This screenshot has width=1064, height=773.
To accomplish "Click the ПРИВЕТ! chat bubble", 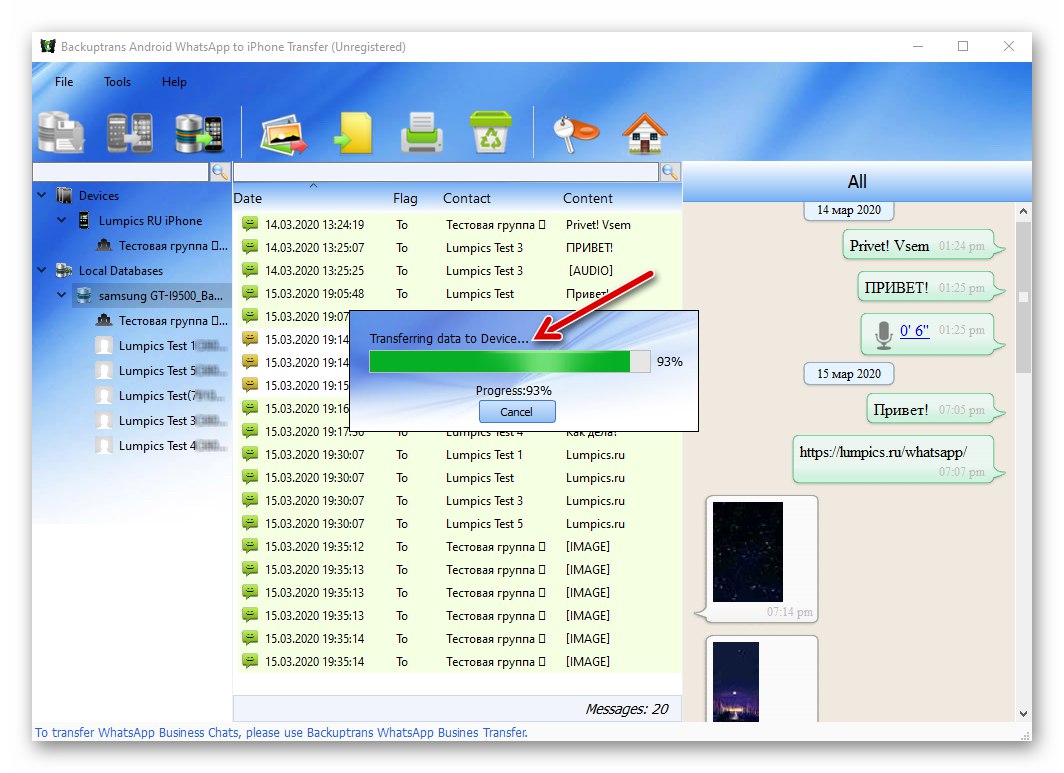I will coord(930,288).
